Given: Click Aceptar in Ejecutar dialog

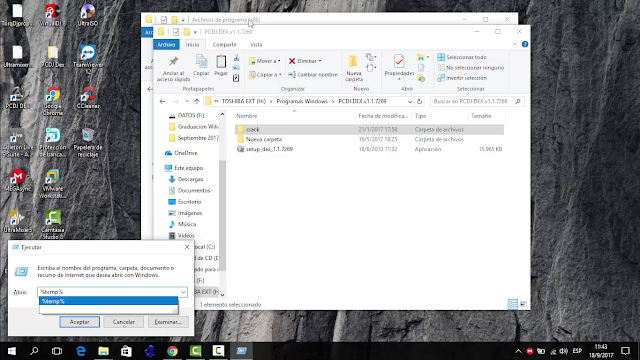Looking at the screenshot, I should tap(80, 322).
